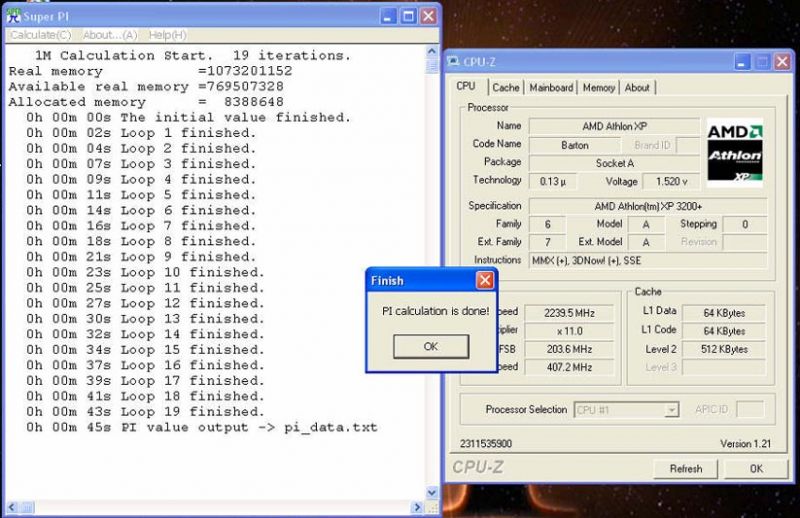Viewport: 800px width, 518px height.
Task: Click the core speed value 2239.5 MHz
Action: pyautogui.click(x=569, y=313)
